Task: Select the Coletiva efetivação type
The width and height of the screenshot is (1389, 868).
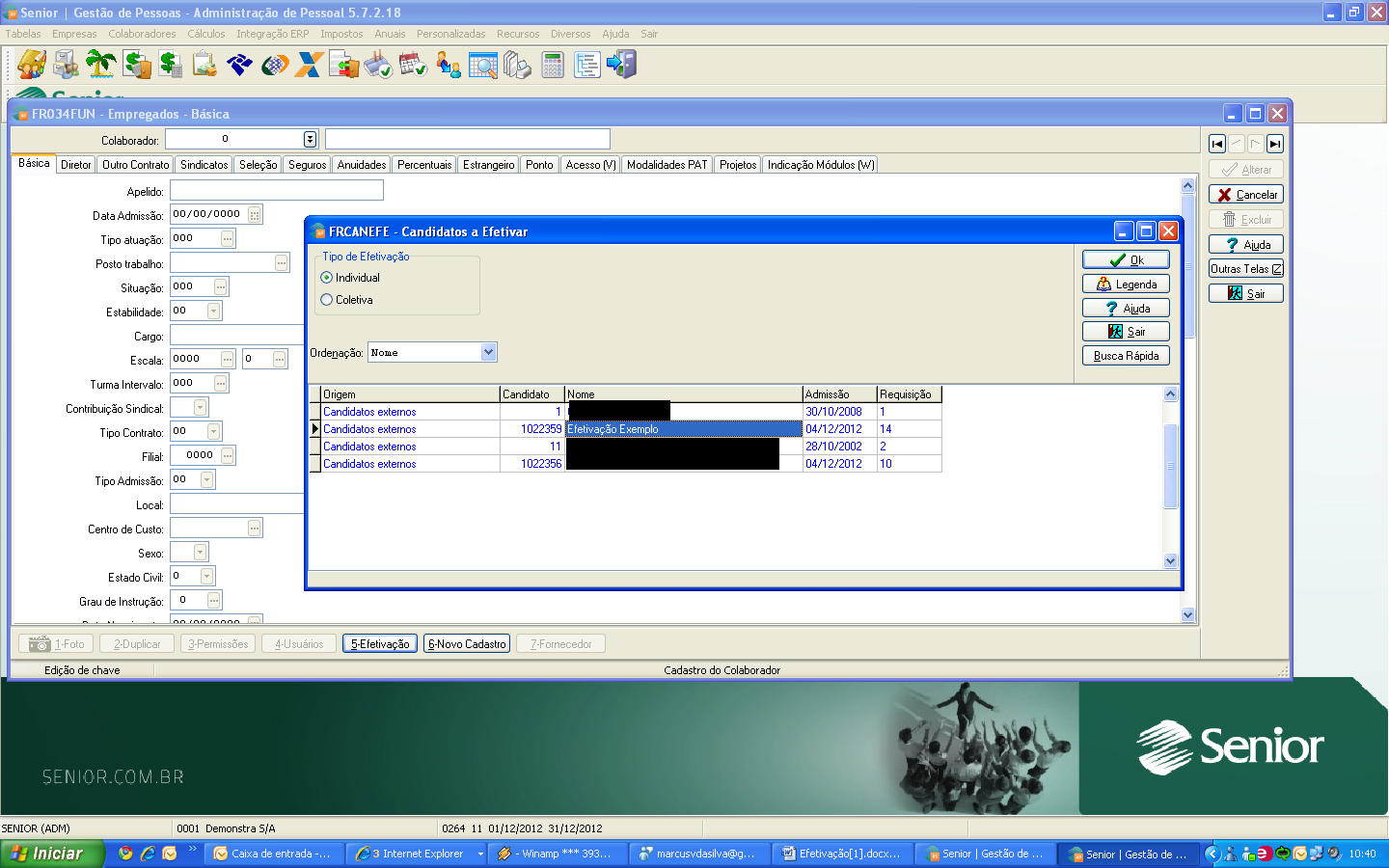Action: (x=327, y=300)
